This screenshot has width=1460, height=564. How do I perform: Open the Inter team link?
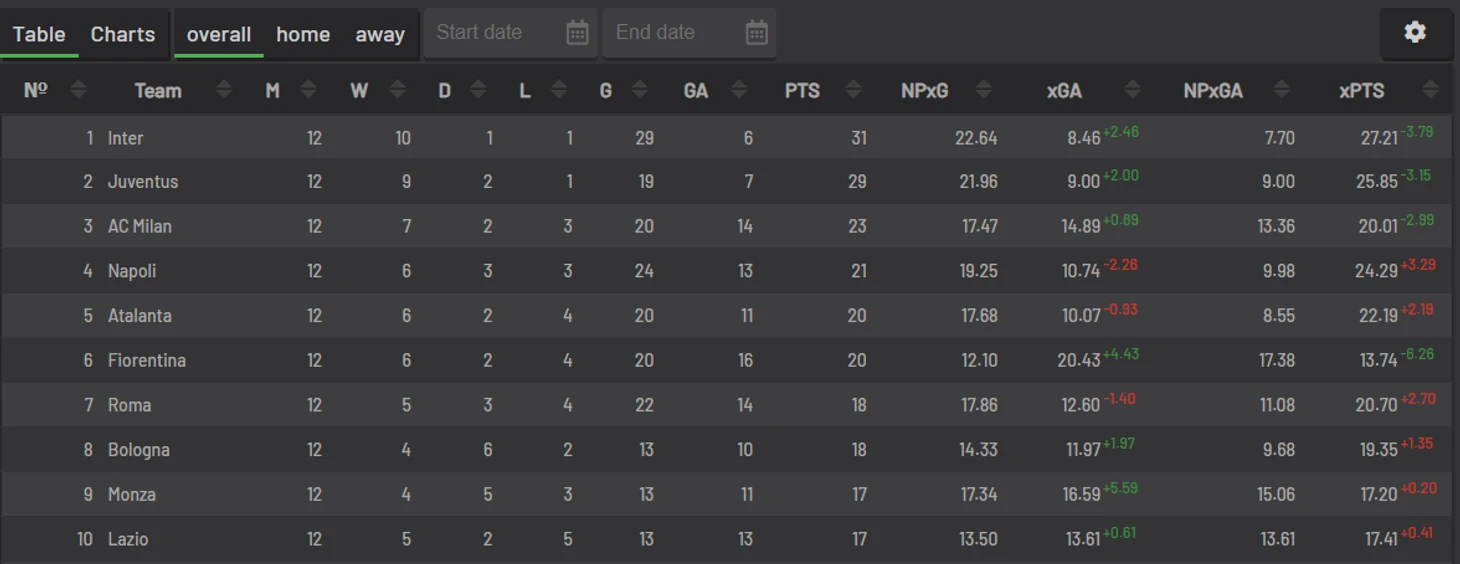pyautogui.click(x=125, y=138)
